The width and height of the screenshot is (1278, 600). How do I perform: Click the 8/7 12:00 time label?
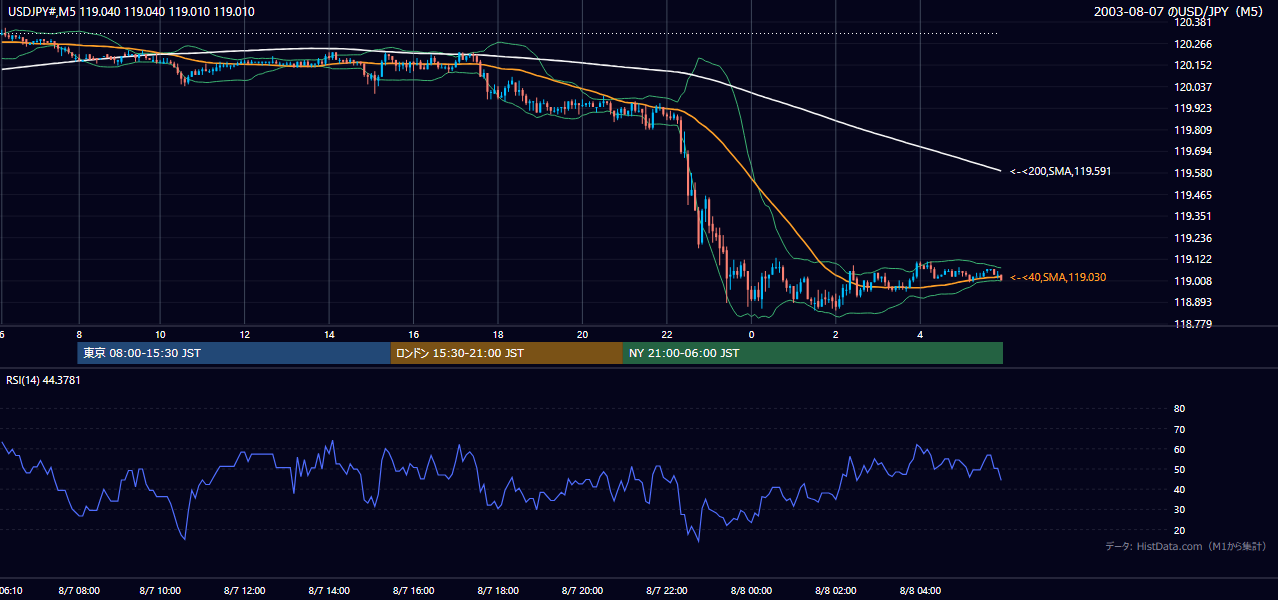245,590
